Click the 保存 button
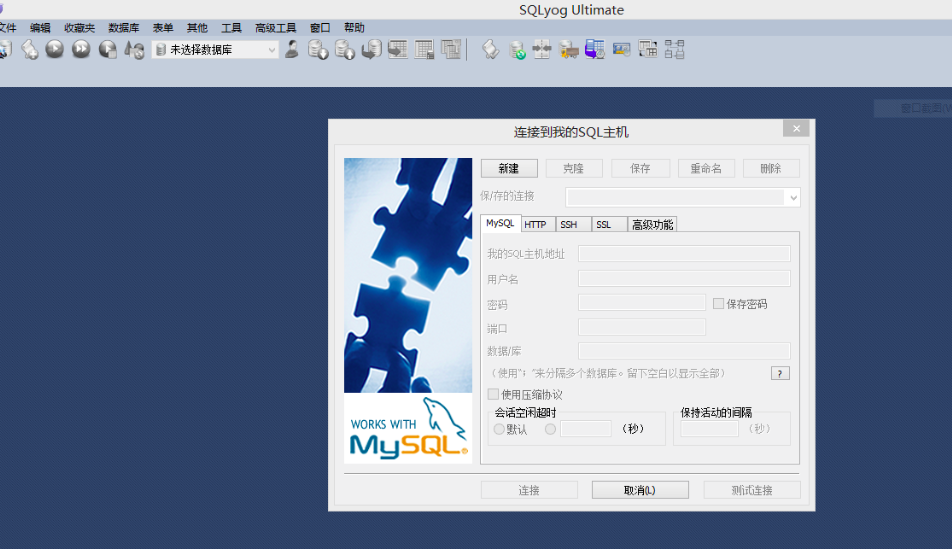The height and width of the screenshot is (549, 952). click(641, 168)
